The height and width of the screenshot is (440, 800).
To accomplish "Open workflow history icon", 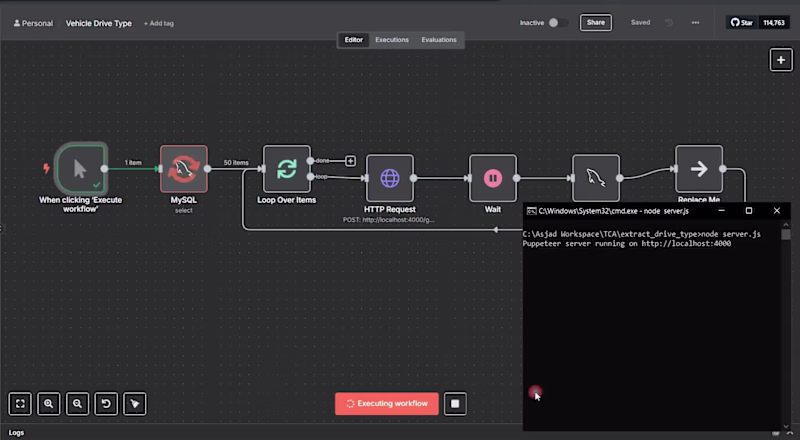I will 669,22.
